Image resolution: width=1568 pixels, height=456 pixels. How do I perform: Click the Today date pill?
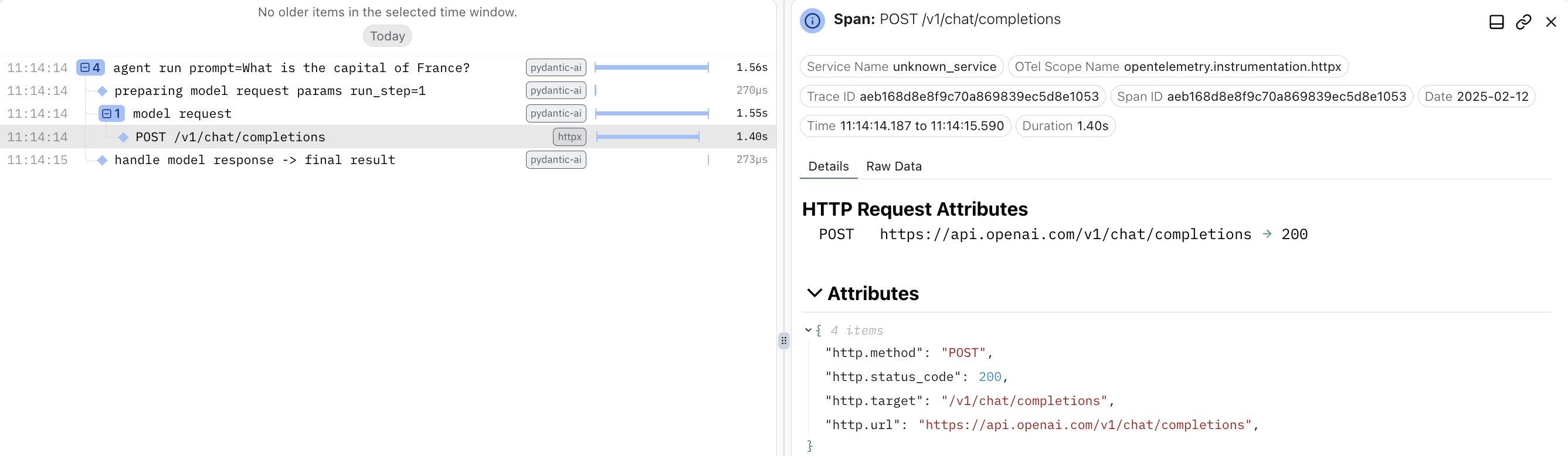[387, 36]
